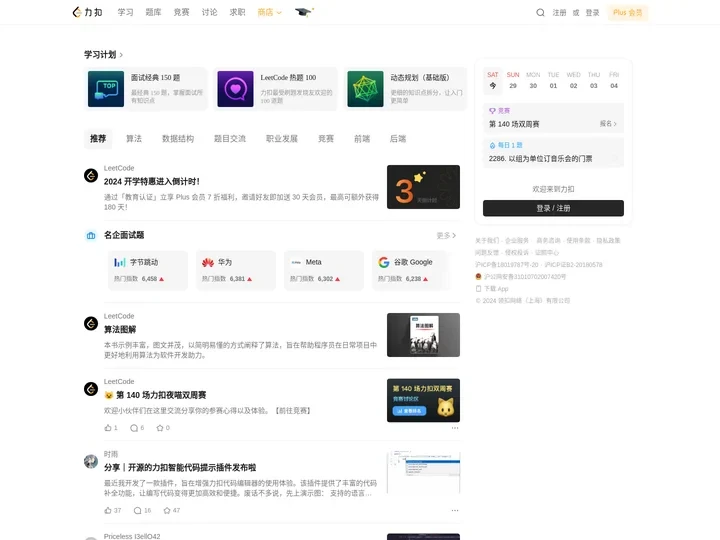Click 报名 for 第 140 场双周赛
Image resolution: width=720 pixels, height=540 pixels.
(x=608, y=124)
